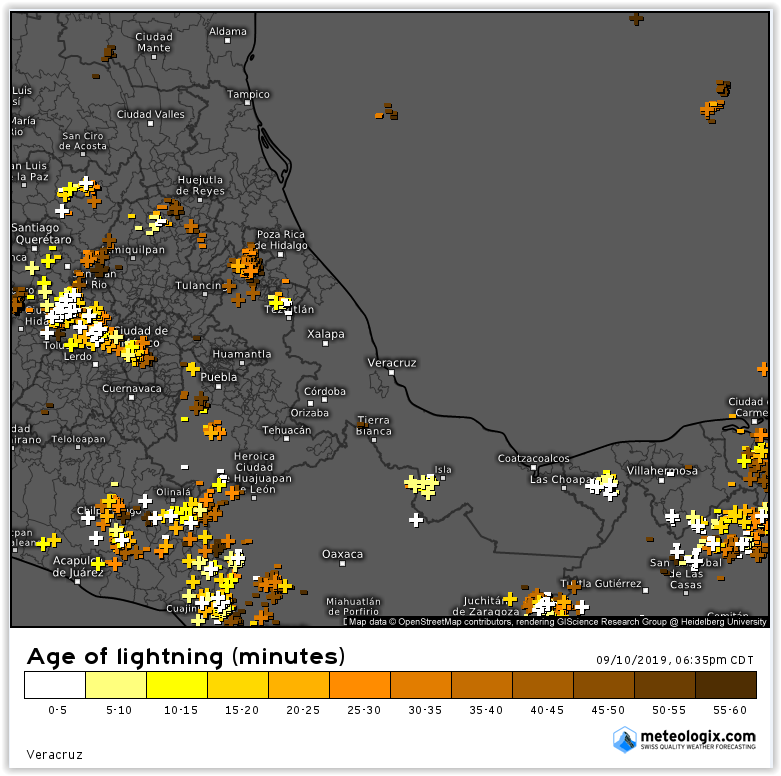
Task: Click the Cuernavaca city marker
Action: pyautogui.click(x=131, y=397)
